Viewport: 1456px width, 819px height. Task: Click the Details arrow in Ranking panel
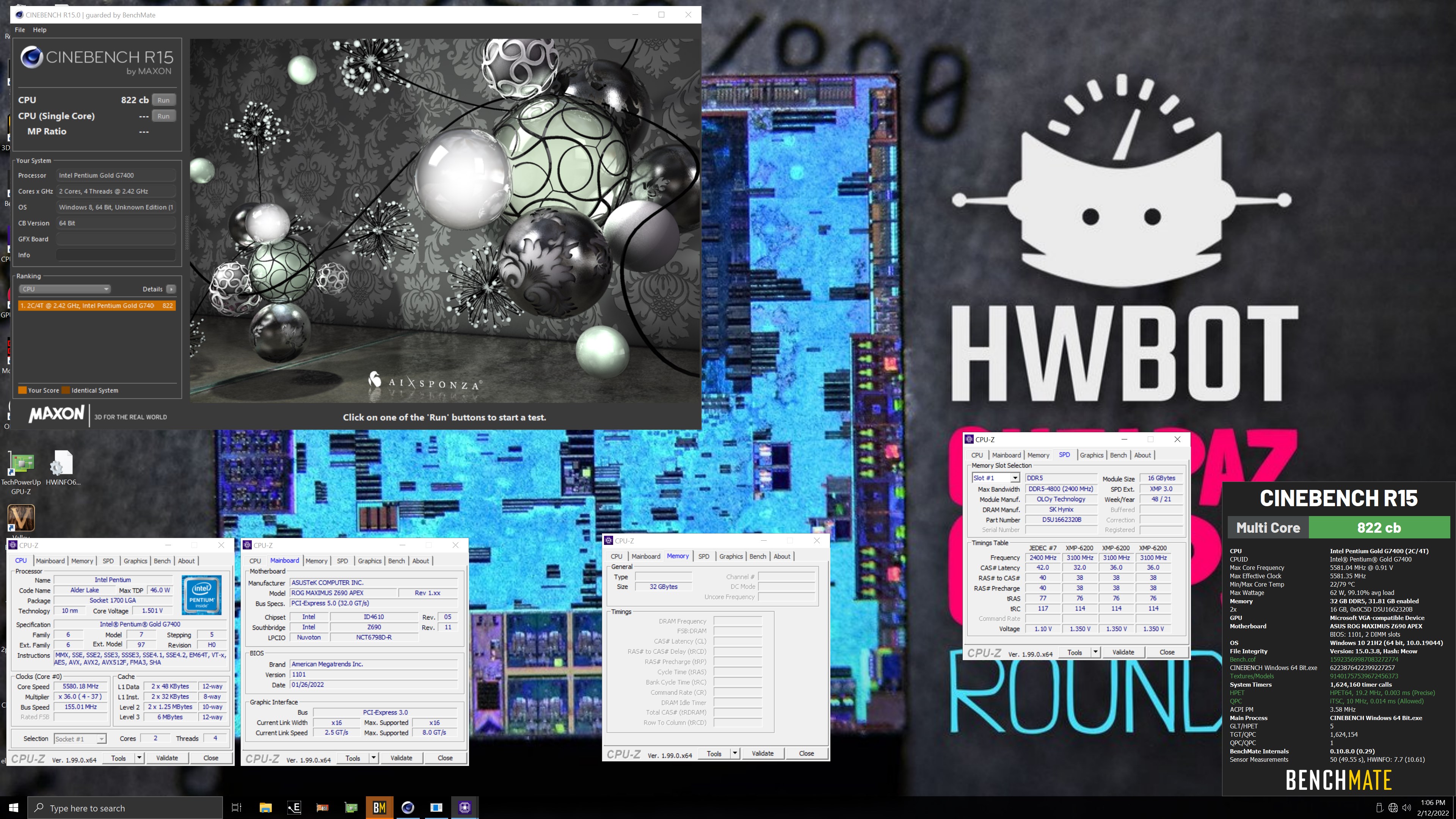pyautogui.click(x=171, y=289)
